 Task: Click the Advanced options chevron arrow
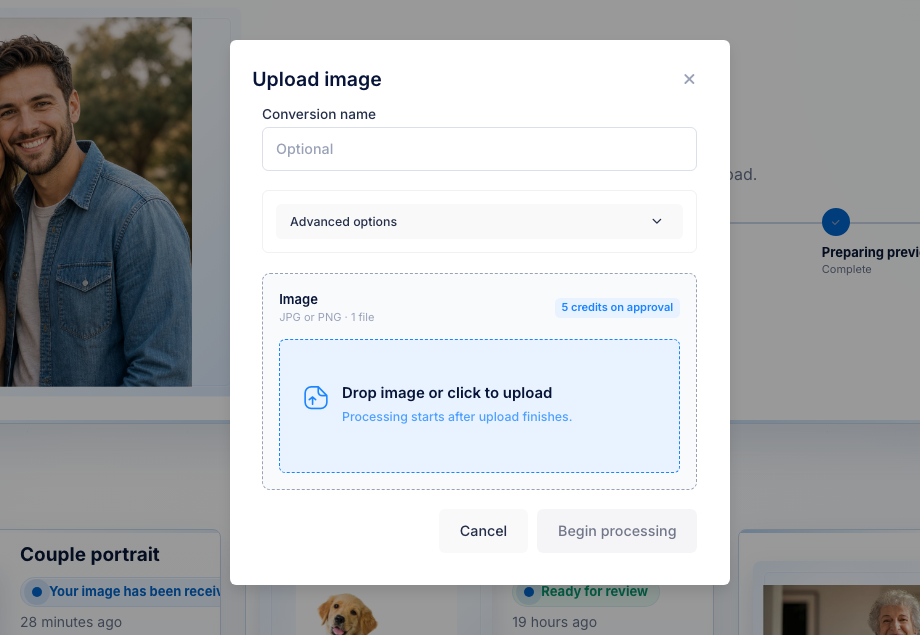click(x=657, y=221)
